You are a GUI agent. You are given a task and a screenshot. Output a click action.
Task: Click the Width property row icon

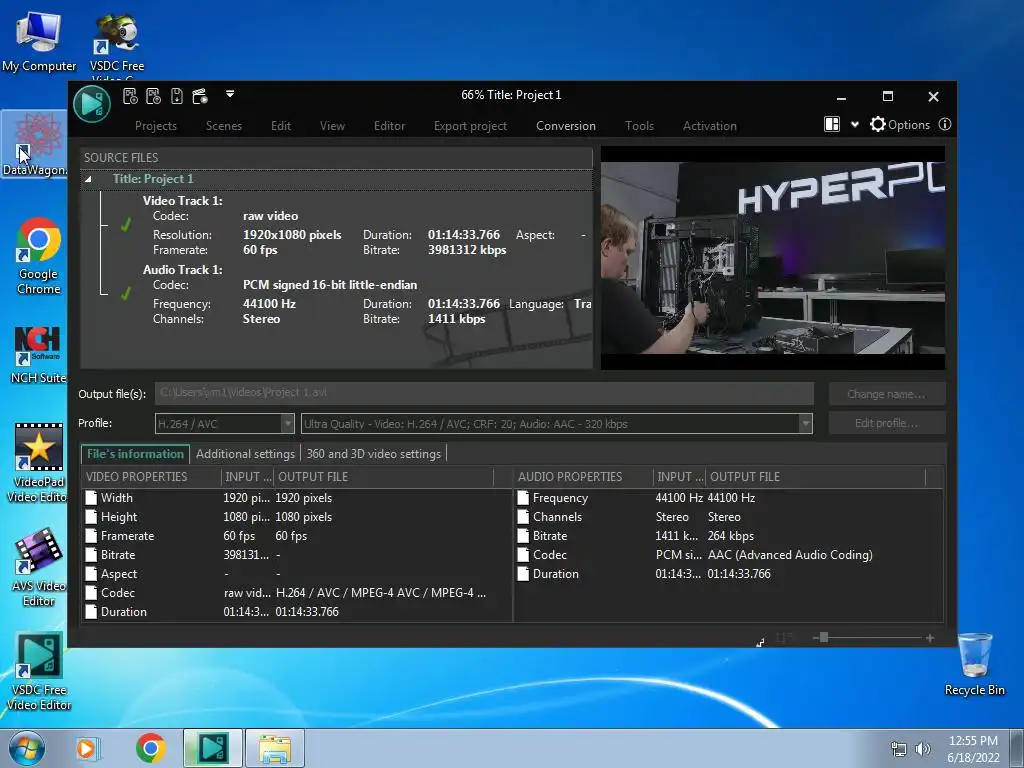point(91,498)
